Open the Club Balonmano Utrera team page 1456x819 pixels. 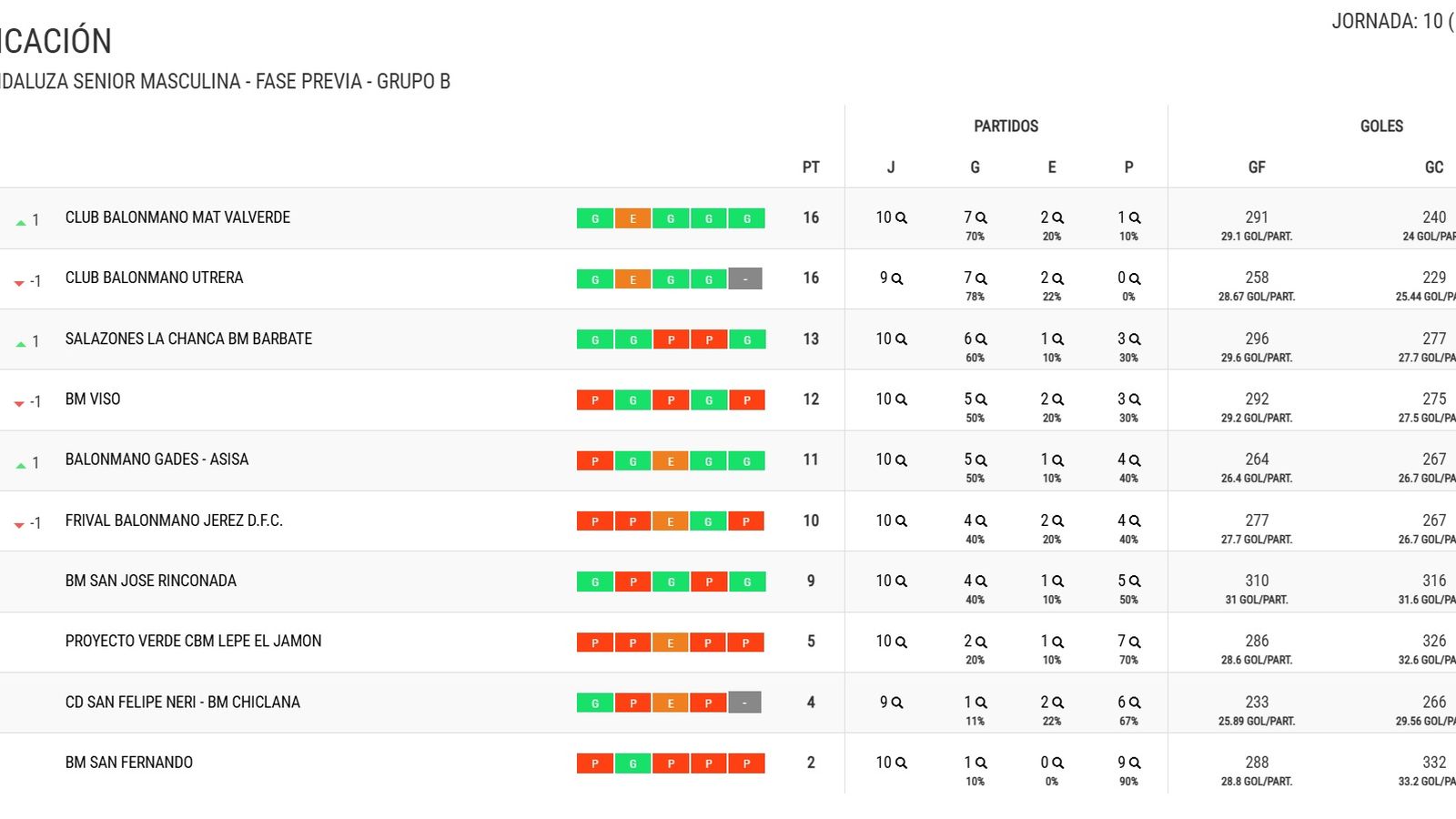tap(153, 278)
